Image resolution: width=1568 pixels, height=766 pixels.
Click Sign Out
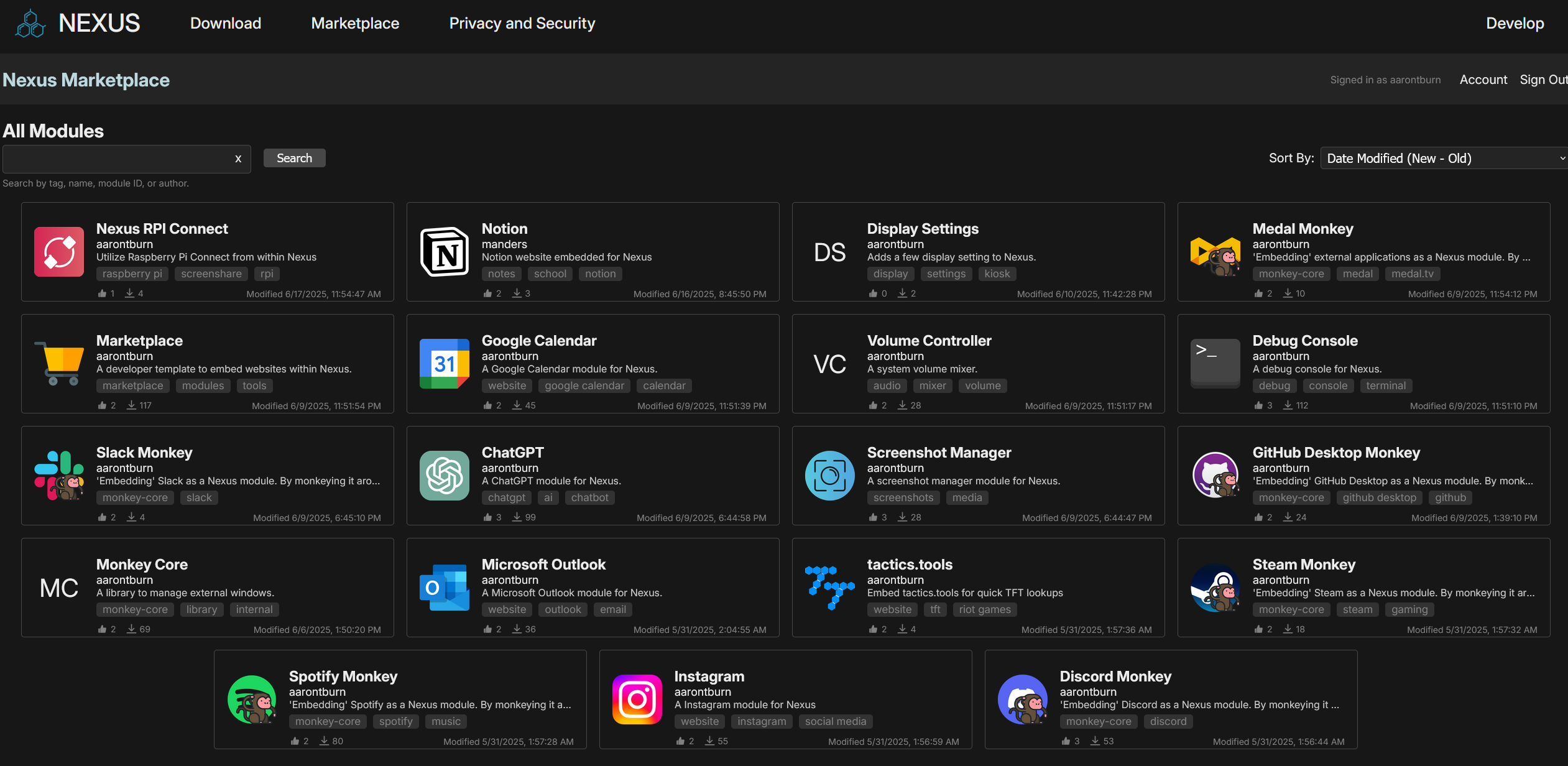click(1544, 80)
